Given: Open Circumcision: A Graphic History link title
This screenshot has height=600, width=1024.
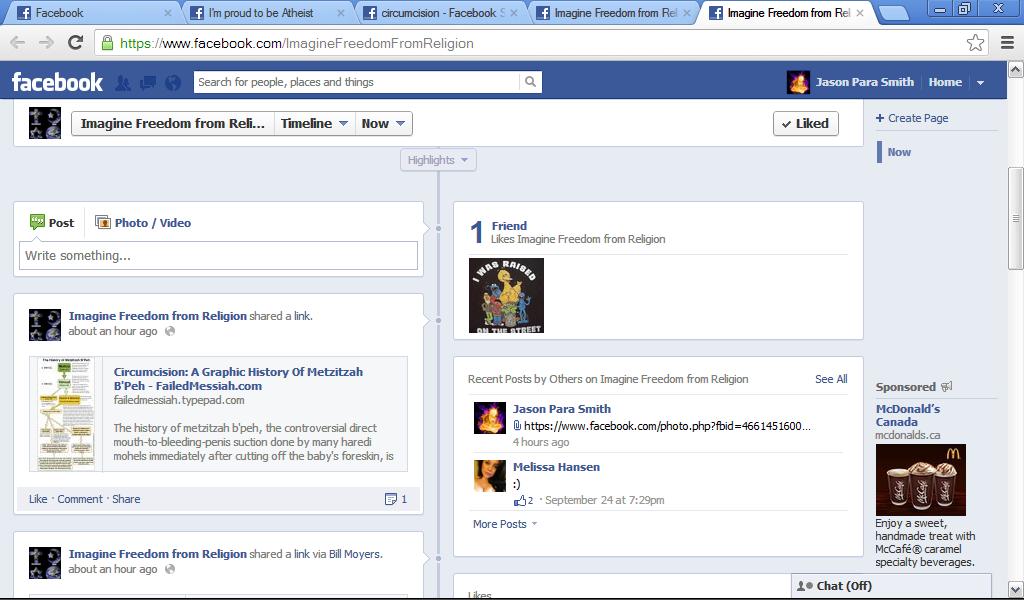Looking at the screenshot, I should (238, 379).
